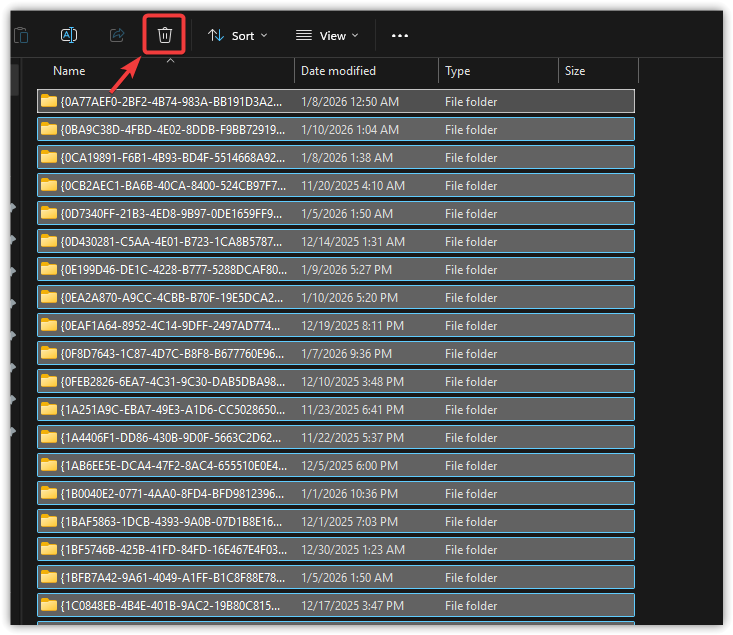Sort by the Name column header
The image size is (733, 635).
(69, 71)
